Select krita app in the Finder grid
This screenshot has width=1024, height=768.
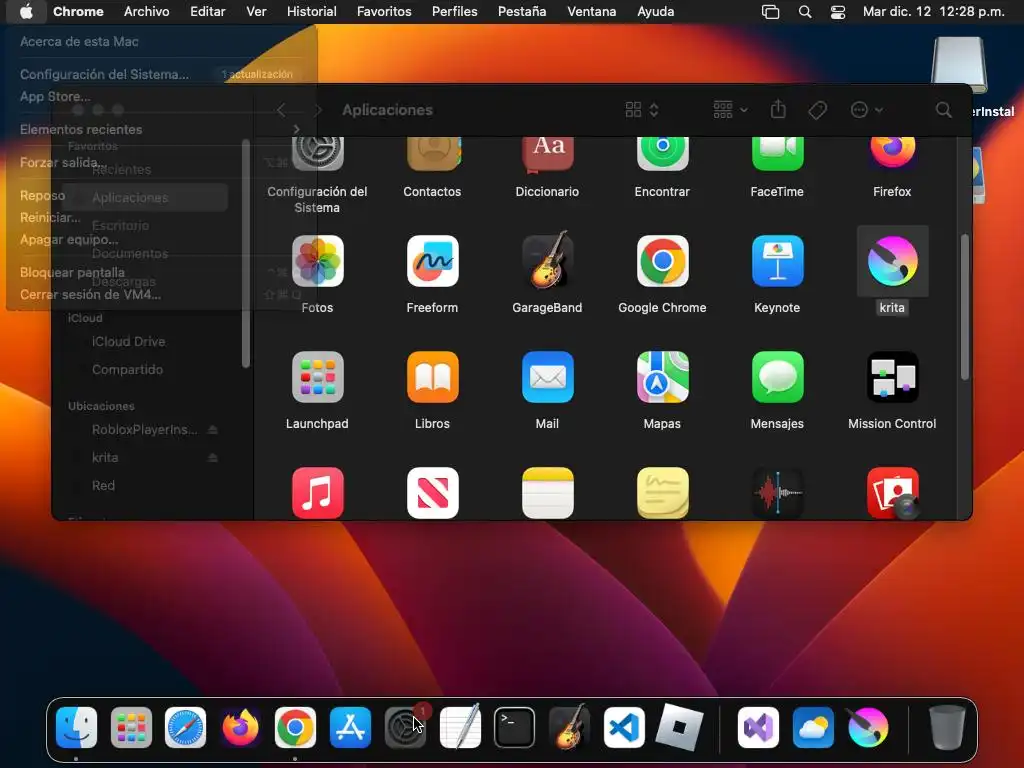point(892,261)
